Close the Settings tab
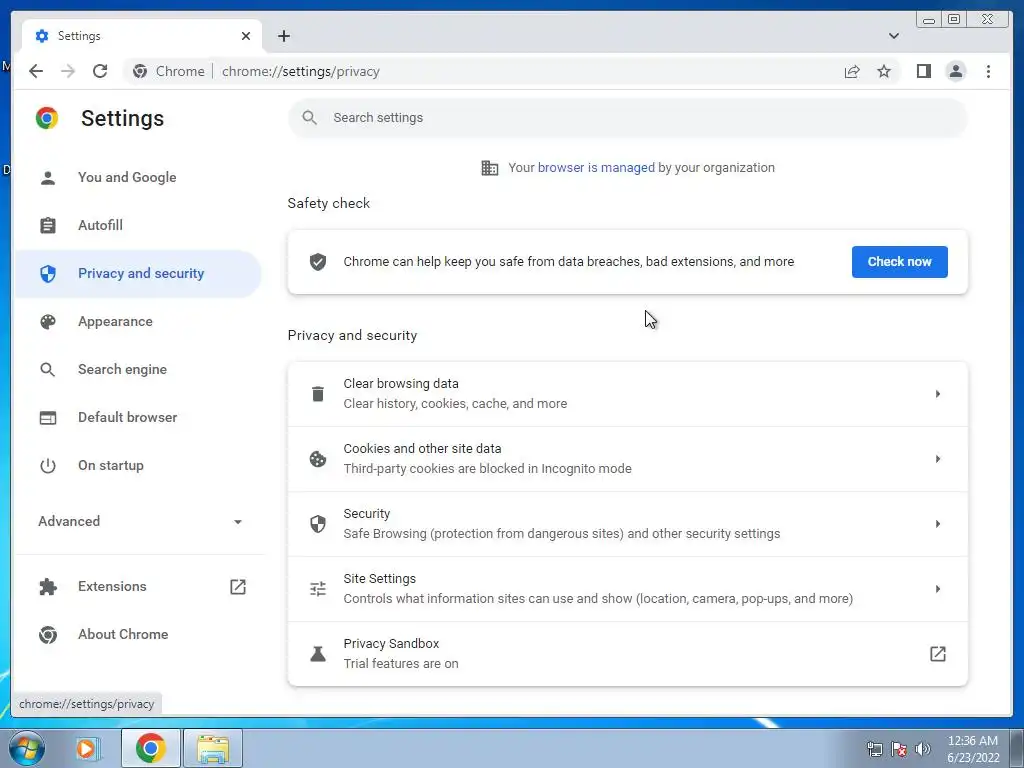1024x768 pixels. point(246,36)
